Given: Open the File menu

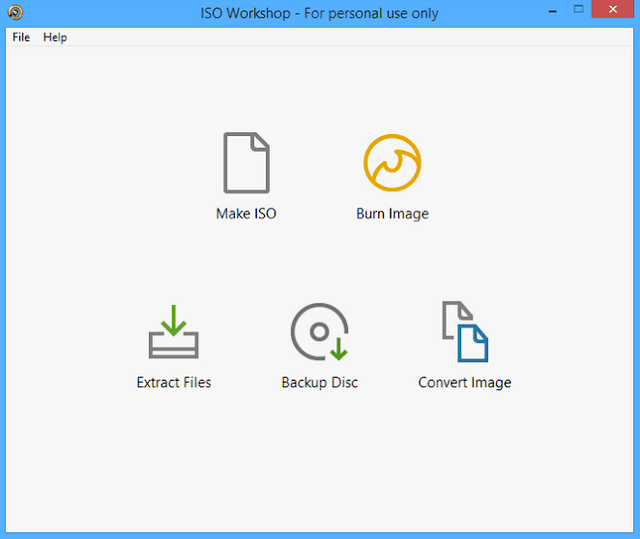Looking at the screenshot, I should pyautogui.click(x=21, y=37).
